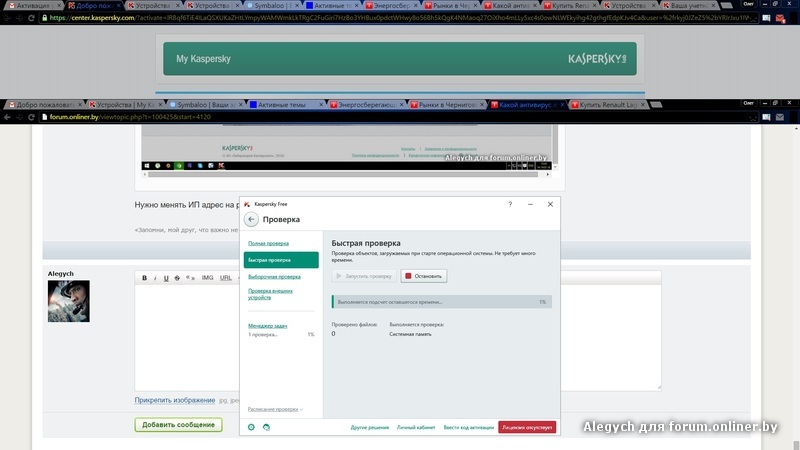Apply underline in forum editor toolbar

coord(166,278)
